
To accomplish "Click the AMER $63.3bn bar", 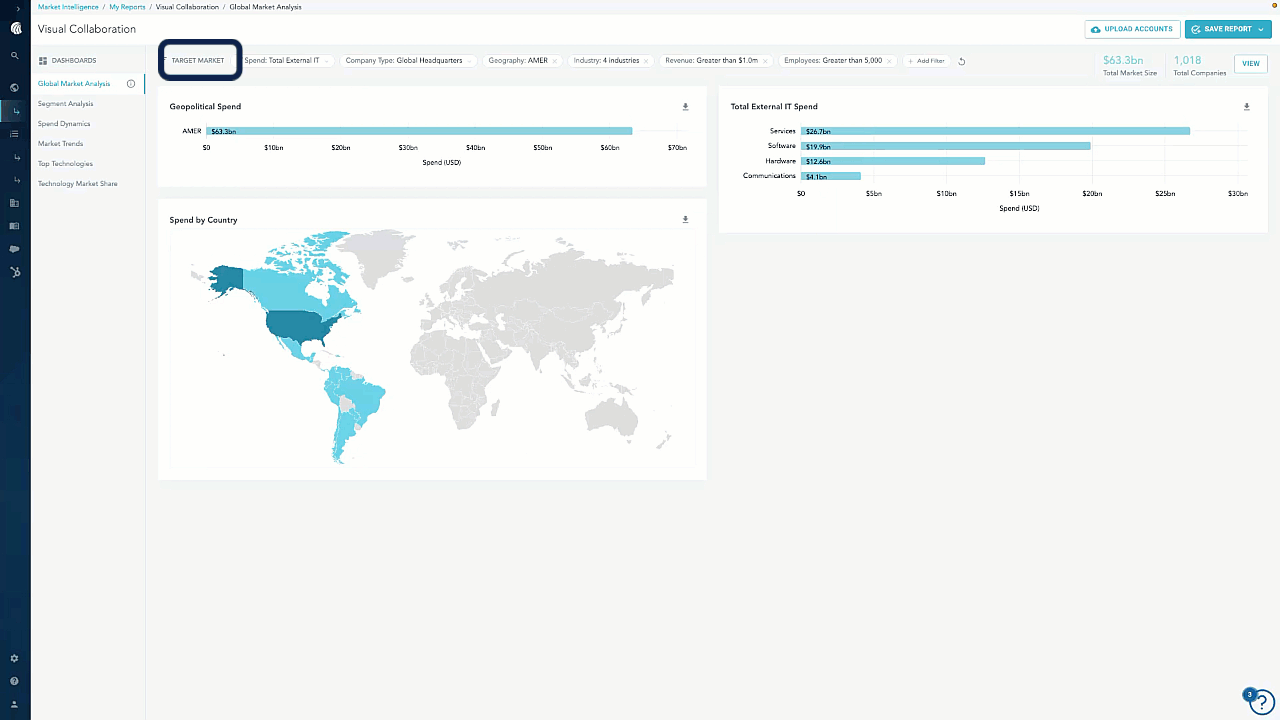I will point(419,131).
